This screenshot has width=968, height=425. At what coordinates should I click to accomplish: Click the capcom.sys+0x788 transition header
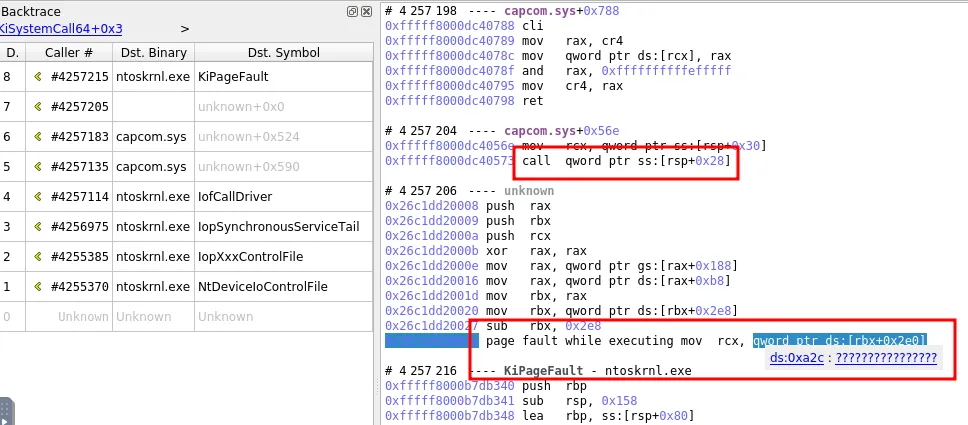pos(502,11)
